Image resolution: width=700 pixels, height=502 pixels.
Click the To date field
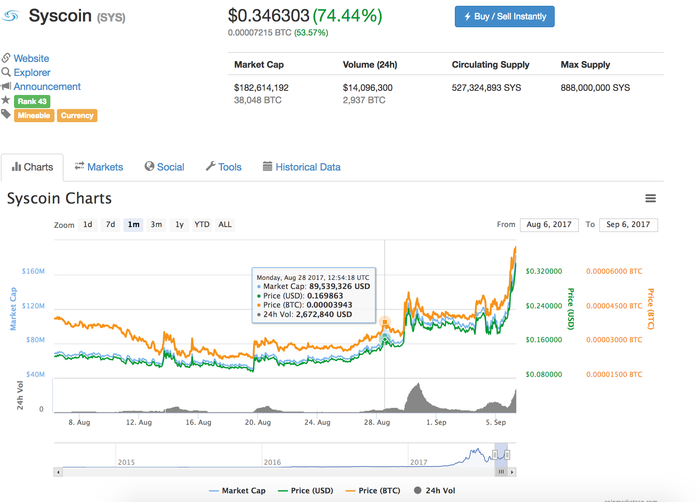628,225
